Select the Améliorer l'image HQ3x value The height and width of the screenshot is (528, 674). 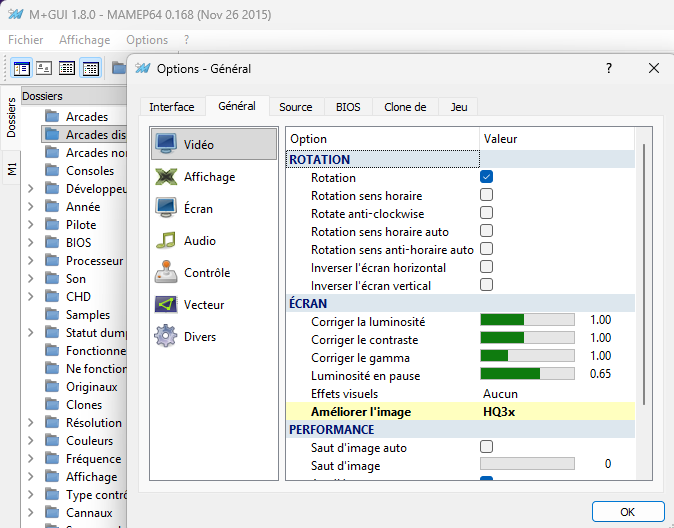[500, 412]
